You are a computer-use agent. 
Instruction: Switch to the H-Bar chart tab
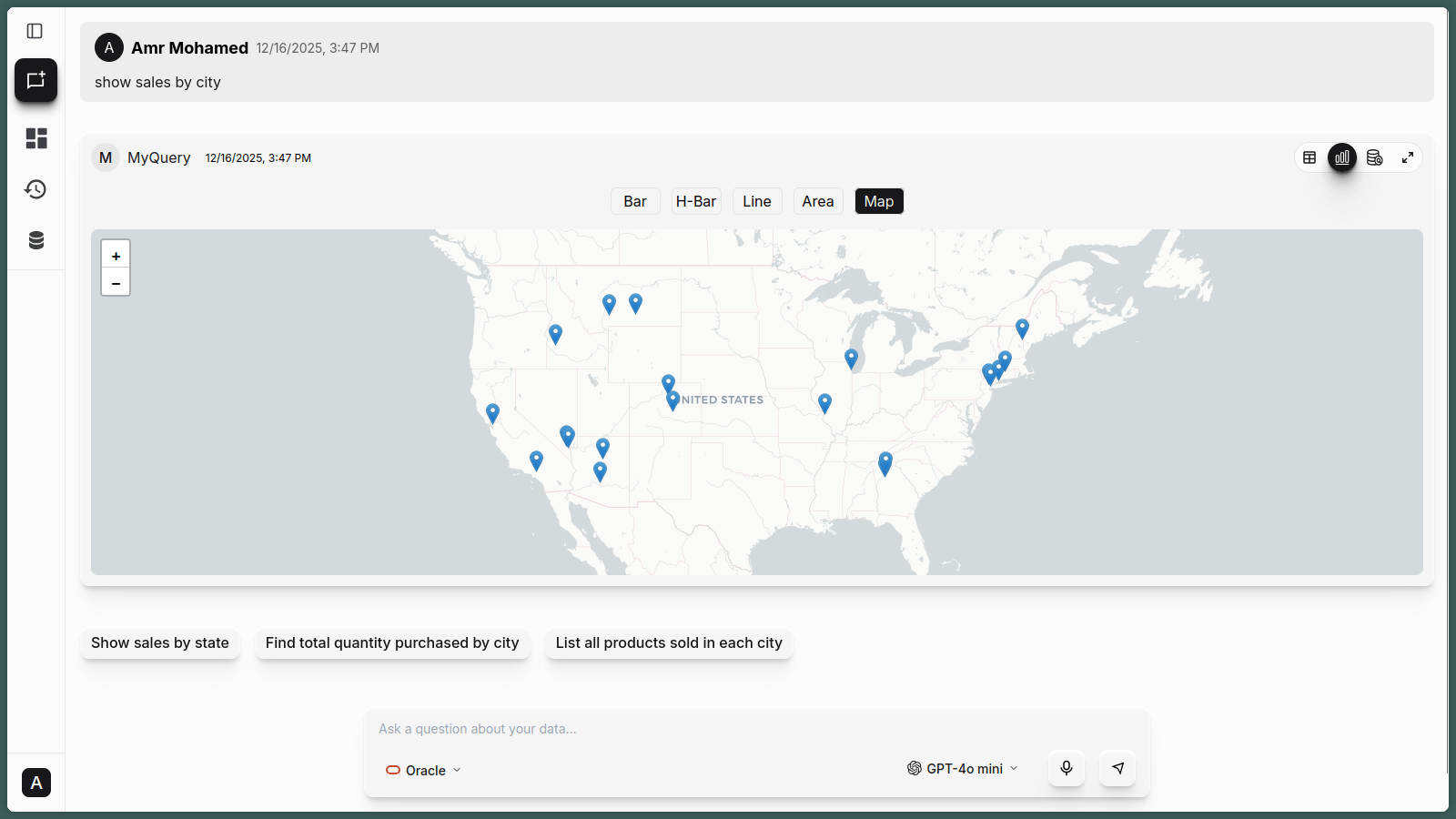(695, 201)
